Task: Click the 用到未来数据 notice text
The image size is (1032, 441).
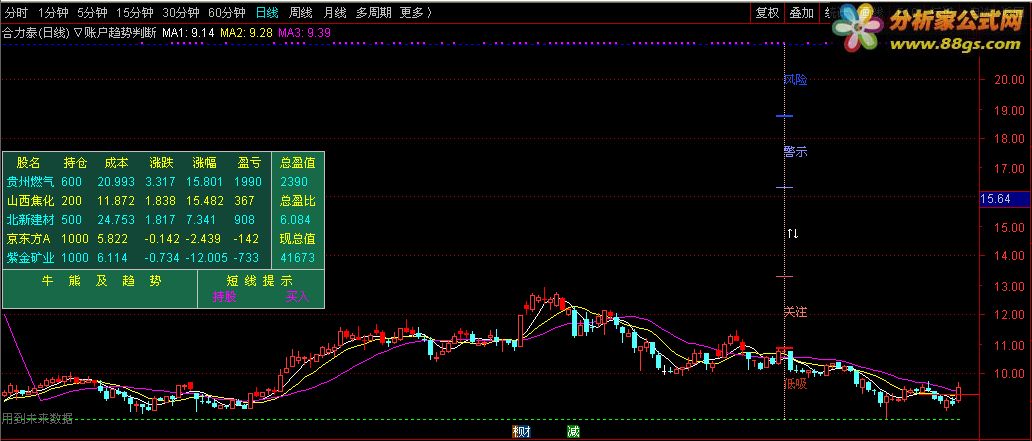Action: tap(37, 418)
